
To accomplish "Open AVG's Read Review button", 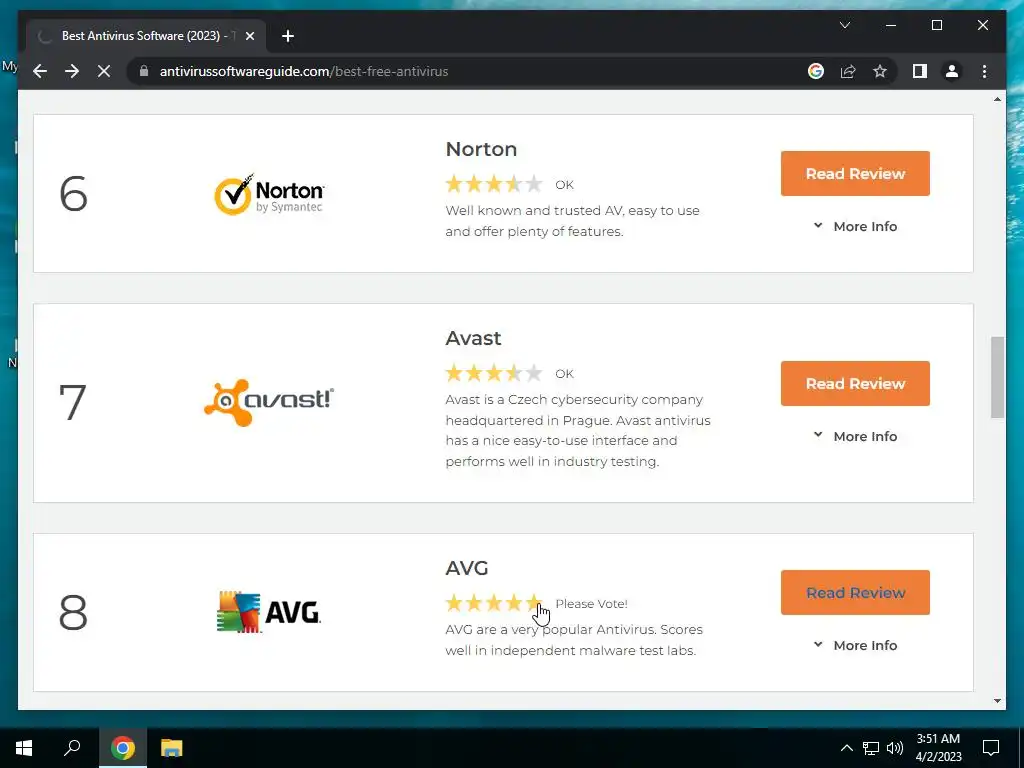I will pos(855,592).
